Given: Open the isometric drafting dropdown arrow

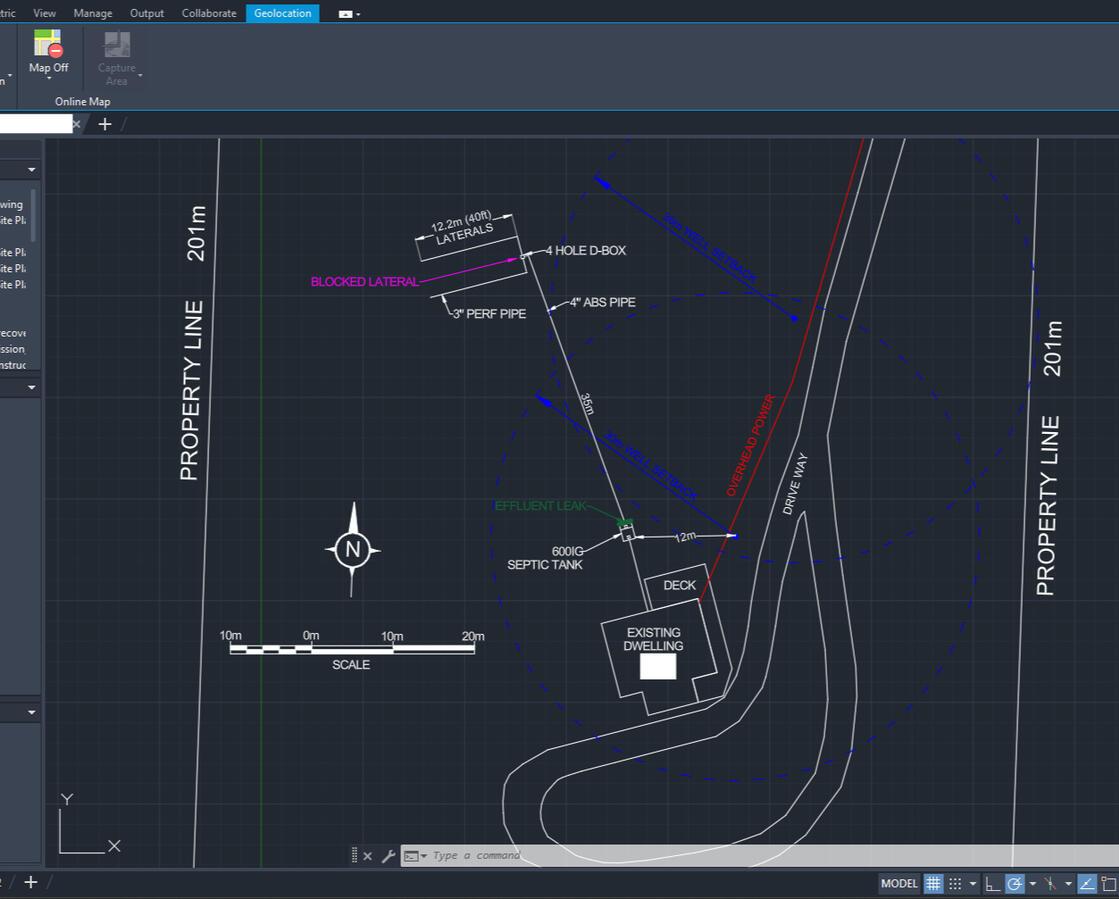Looking at the screenshot, I should tap(1068, 884).
